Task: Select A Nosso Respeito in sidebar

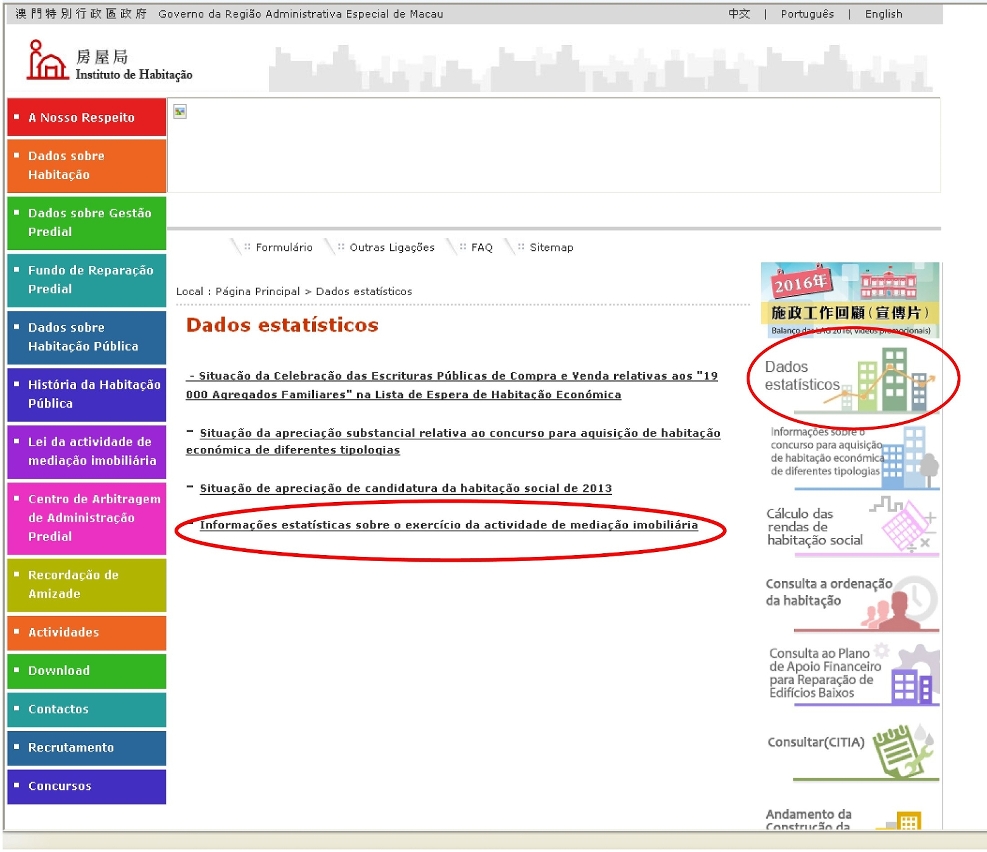Action: tap(86, 118)
